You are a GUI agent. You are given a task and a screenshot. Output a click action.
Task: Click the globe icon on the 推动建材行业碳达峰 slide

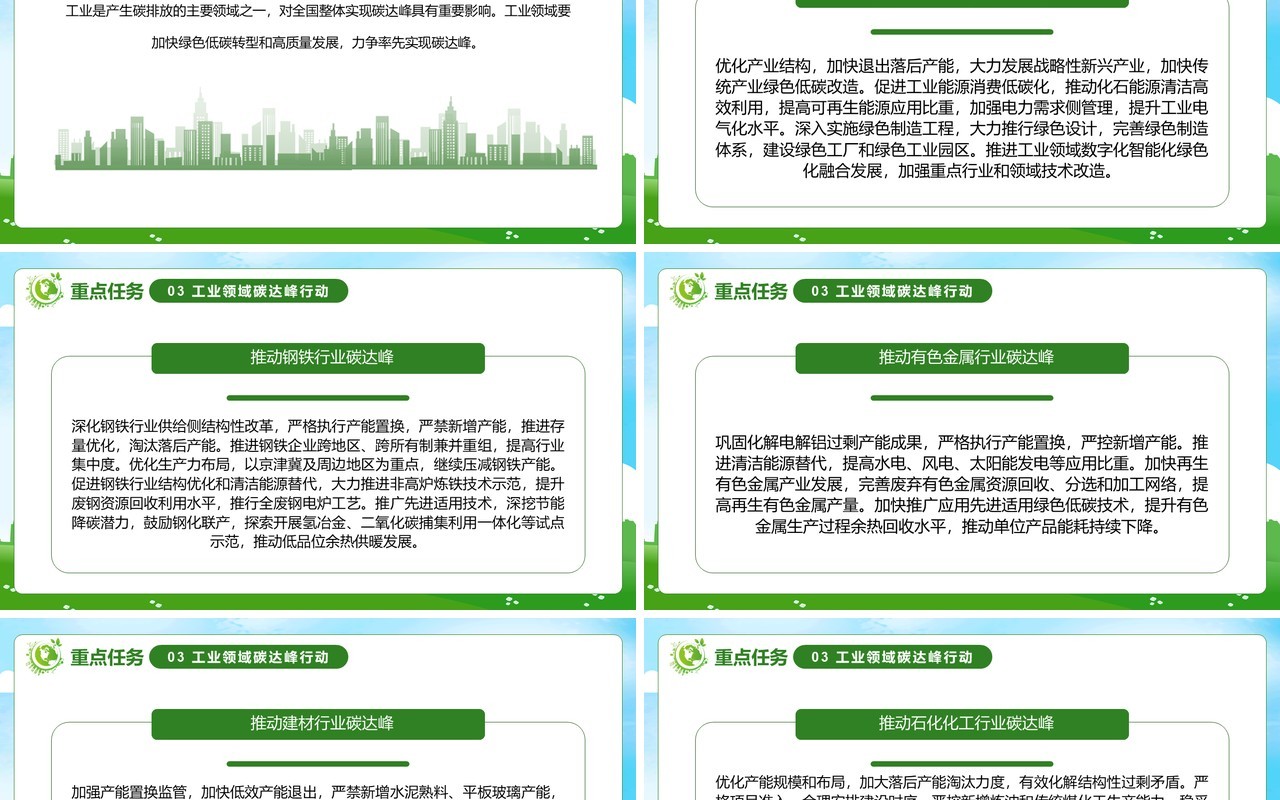(45, 656)
